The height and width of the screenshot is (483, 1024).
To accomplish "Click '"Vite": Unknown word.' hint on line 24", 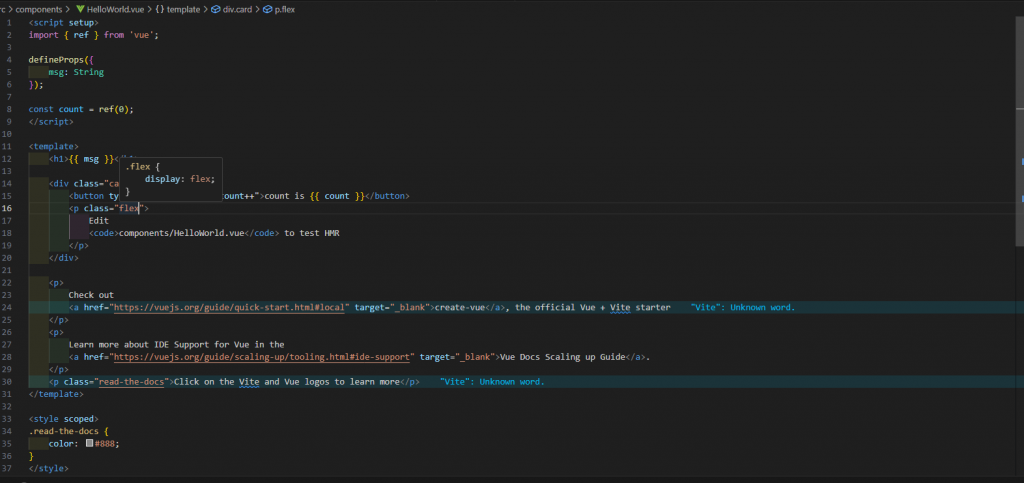I will [x=743, y=307].
